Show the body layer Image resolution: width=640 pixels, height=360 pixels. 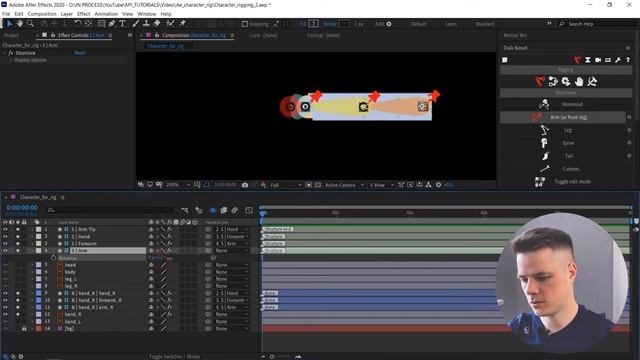(x=5, y=272)
